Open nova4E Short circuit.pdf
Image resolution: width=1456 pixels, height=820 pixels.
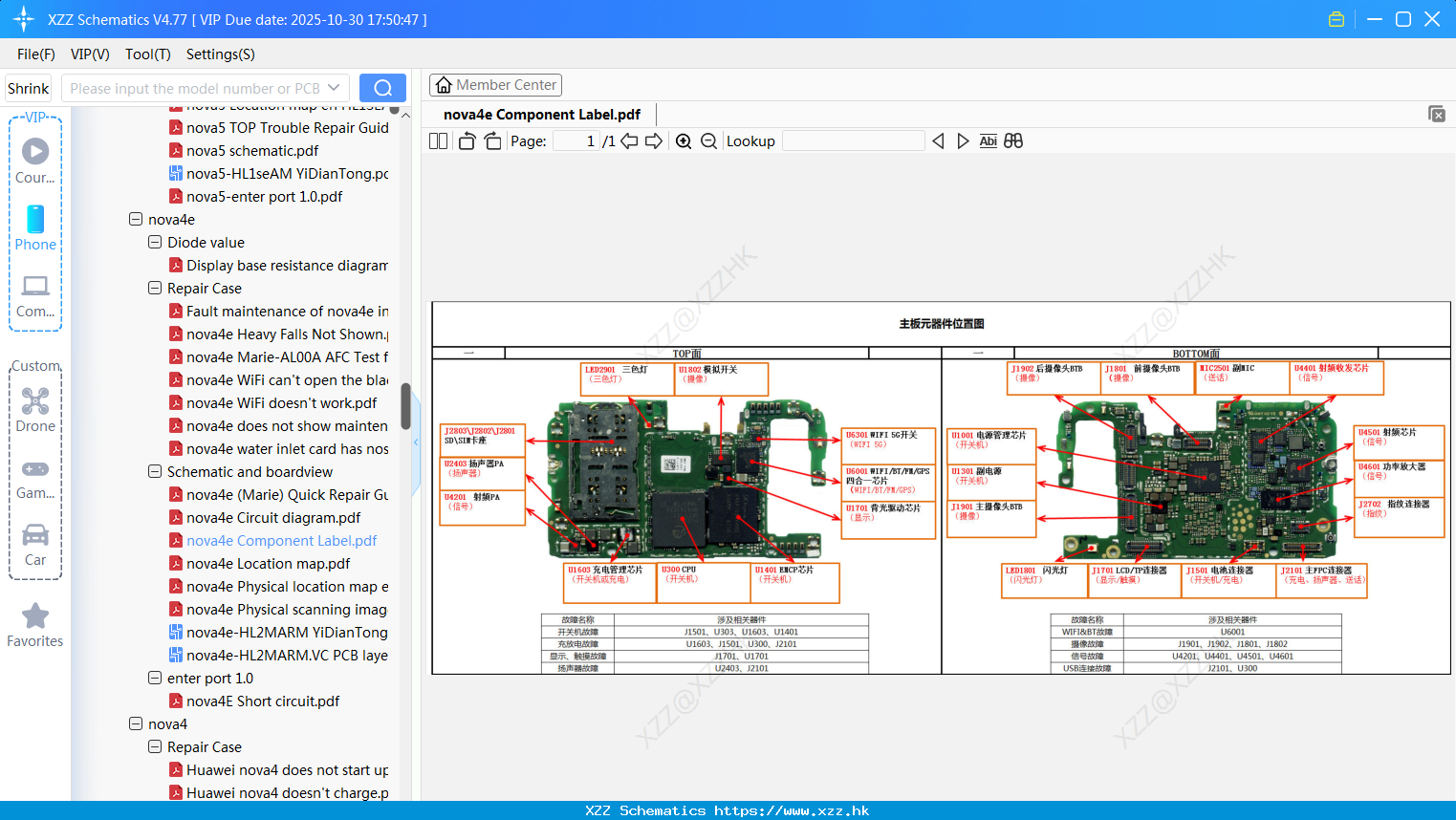(x=263, y=701)
